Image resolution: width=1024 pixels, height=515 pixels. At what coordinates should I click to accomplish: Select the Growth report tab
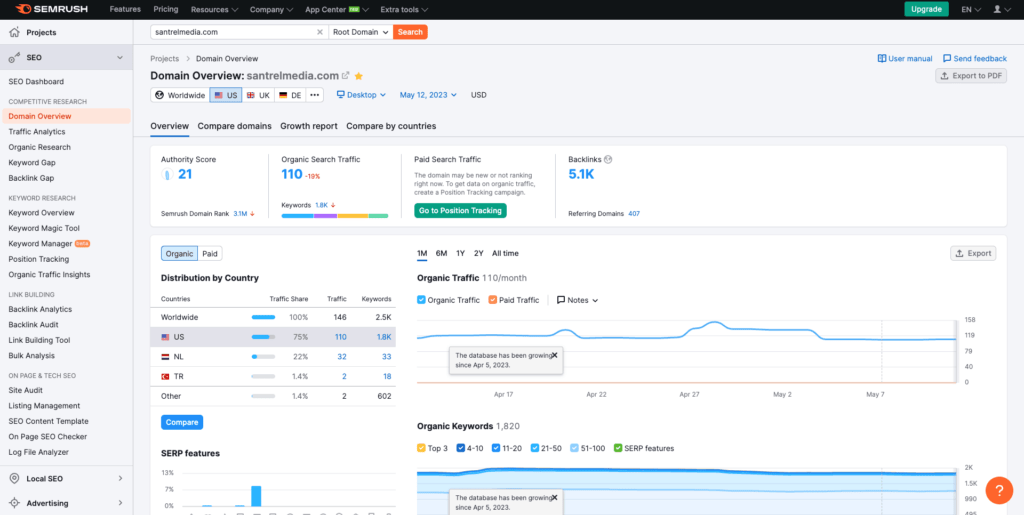coord(308,126)
